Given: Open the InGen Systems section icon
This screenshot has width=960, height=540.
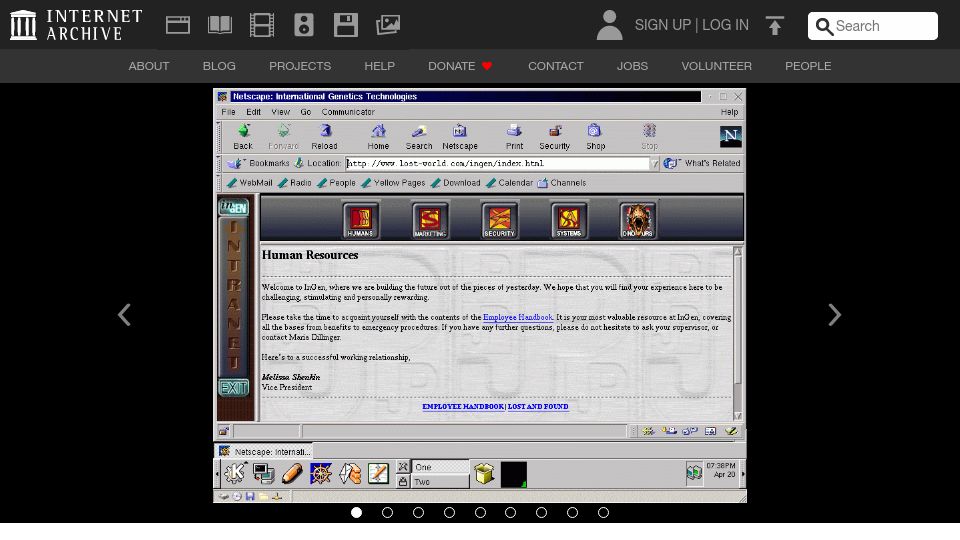Looking at the screenshot, I should click(x=569, y=220).
